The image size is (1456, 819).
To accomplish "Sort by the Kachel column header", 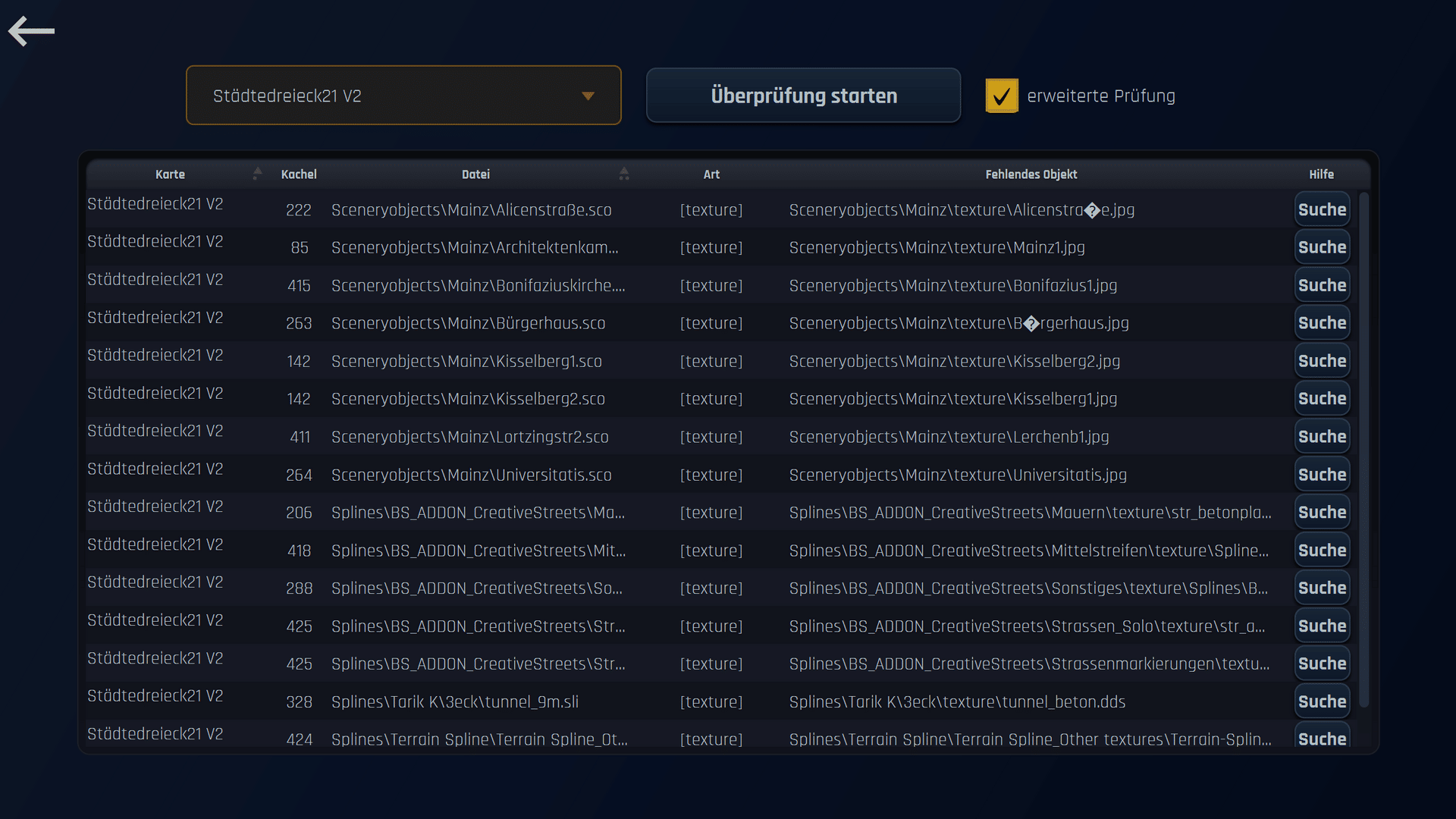I will (299, 174).
